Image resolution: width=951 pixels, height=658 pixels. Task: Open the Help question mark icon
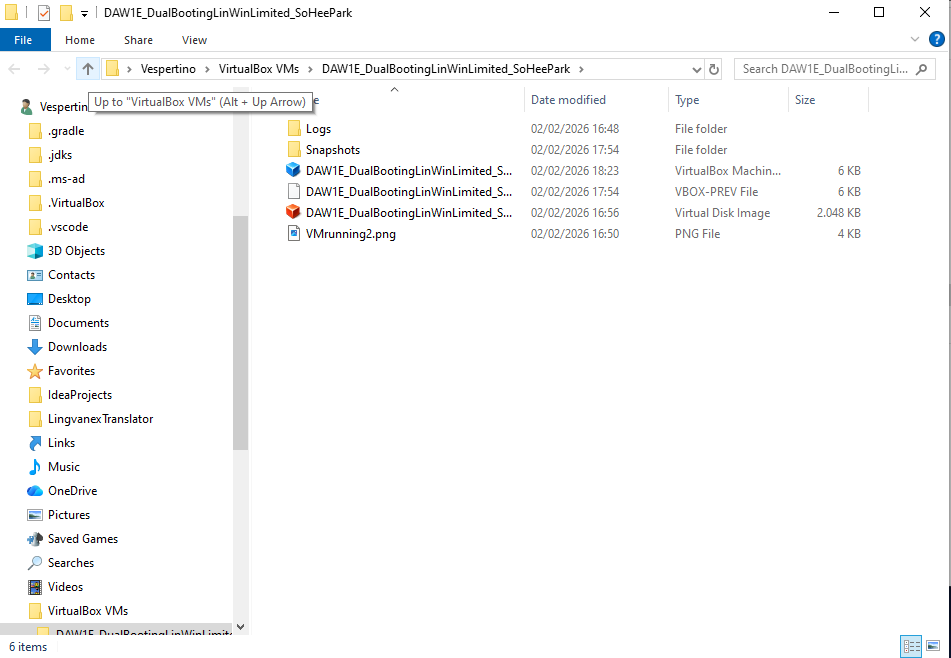(936, 40)
